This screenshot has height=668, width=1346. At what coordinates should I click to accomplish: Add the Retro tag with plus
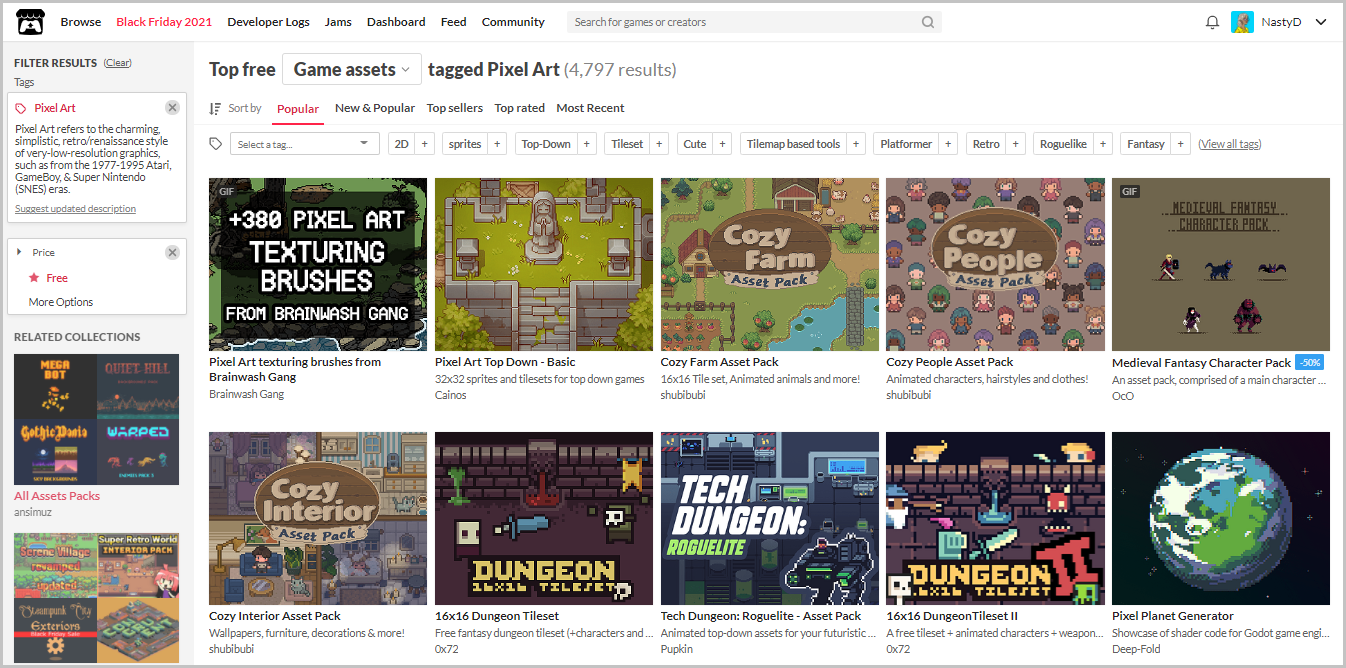tap(1015, 144)
